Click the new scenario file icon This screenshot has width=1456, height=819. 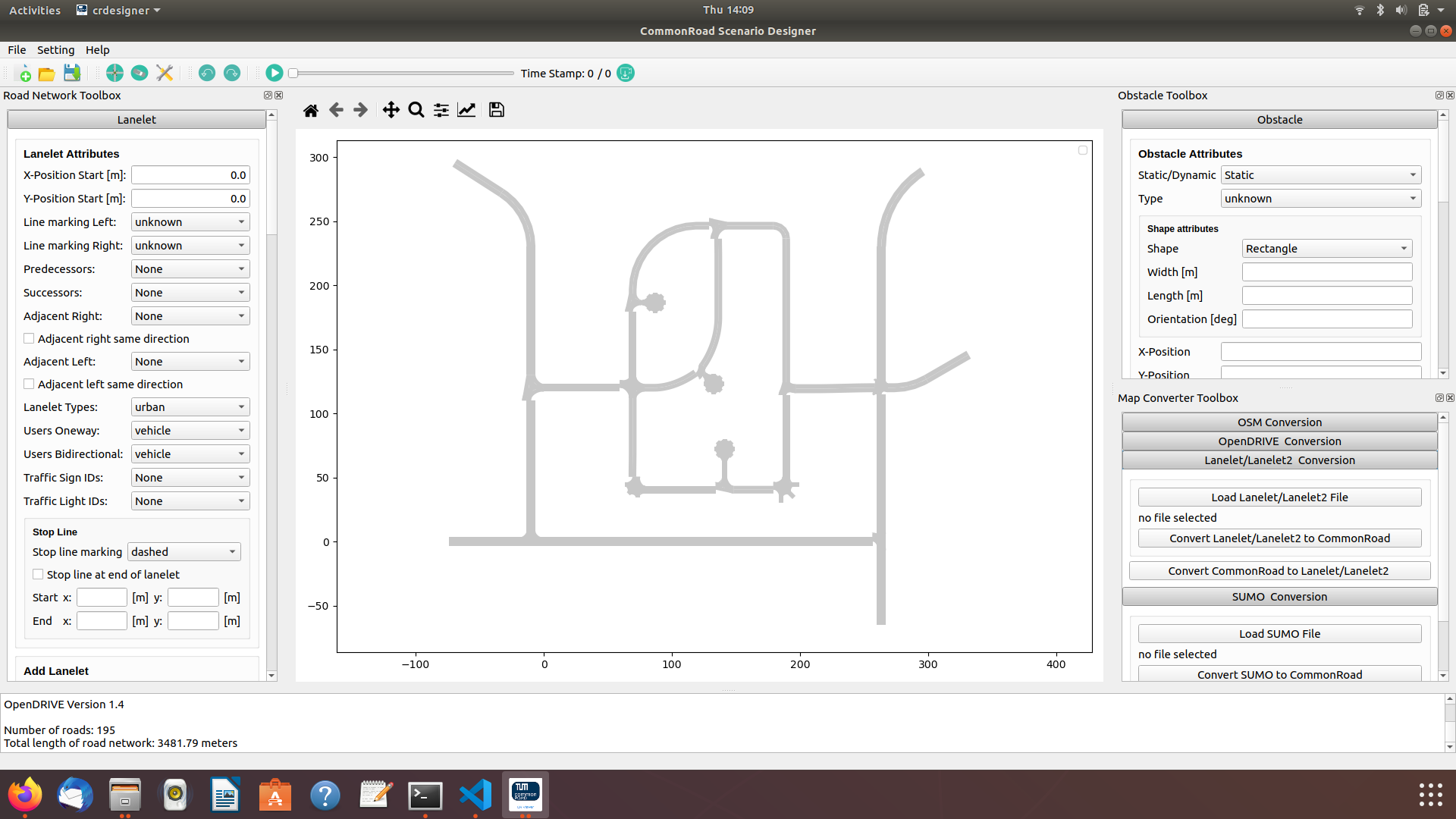24,74
